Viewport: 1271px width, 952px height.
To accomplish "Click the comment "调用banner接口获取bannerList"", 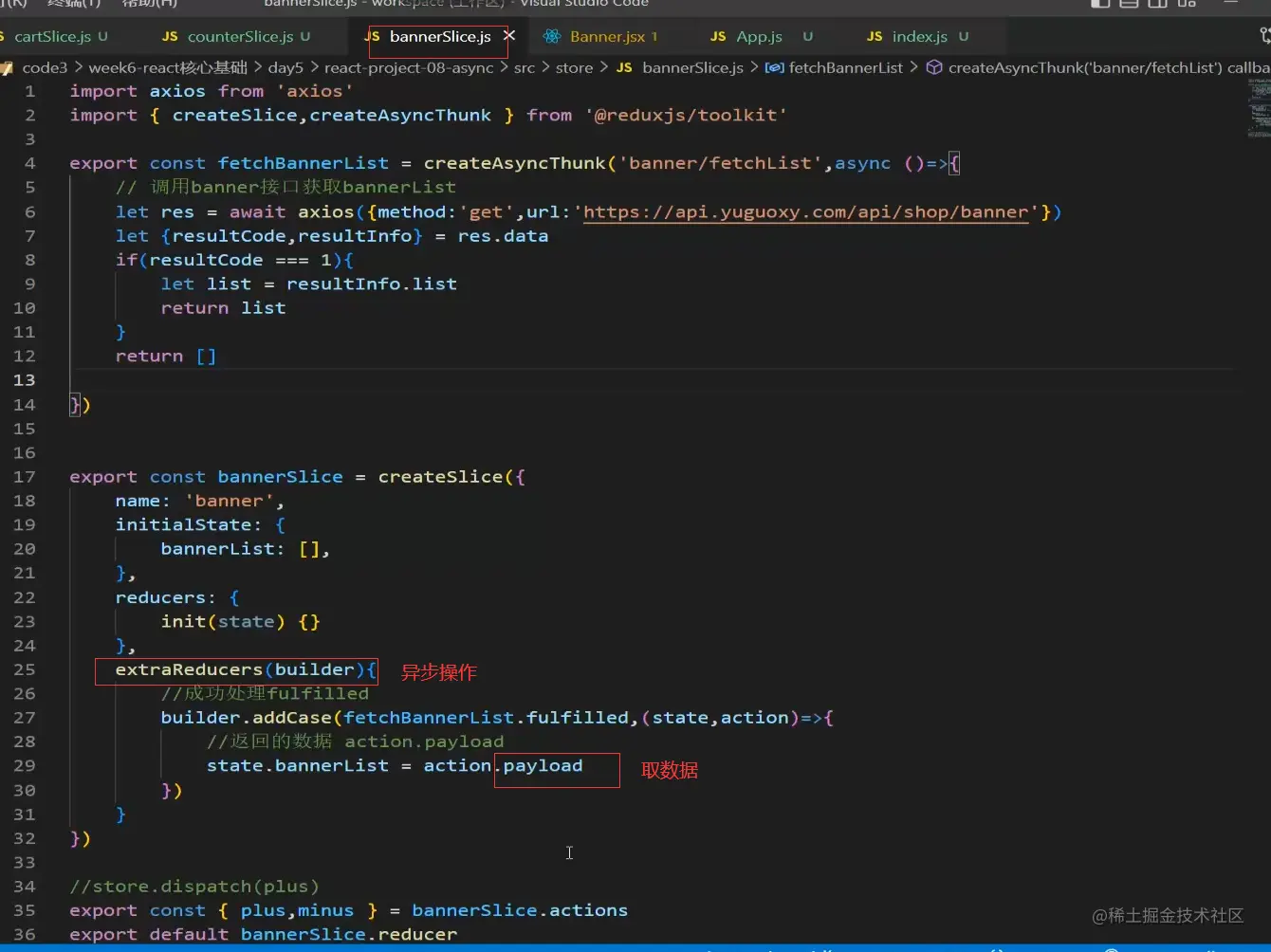I will (286, 187).
